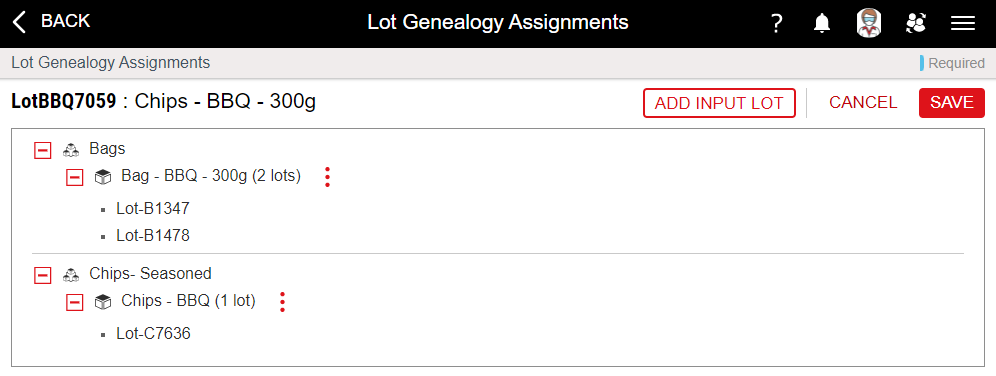The image size is (996, 376).
Task: Click the ADD INPUT LOT button
Action: point(720,103)
